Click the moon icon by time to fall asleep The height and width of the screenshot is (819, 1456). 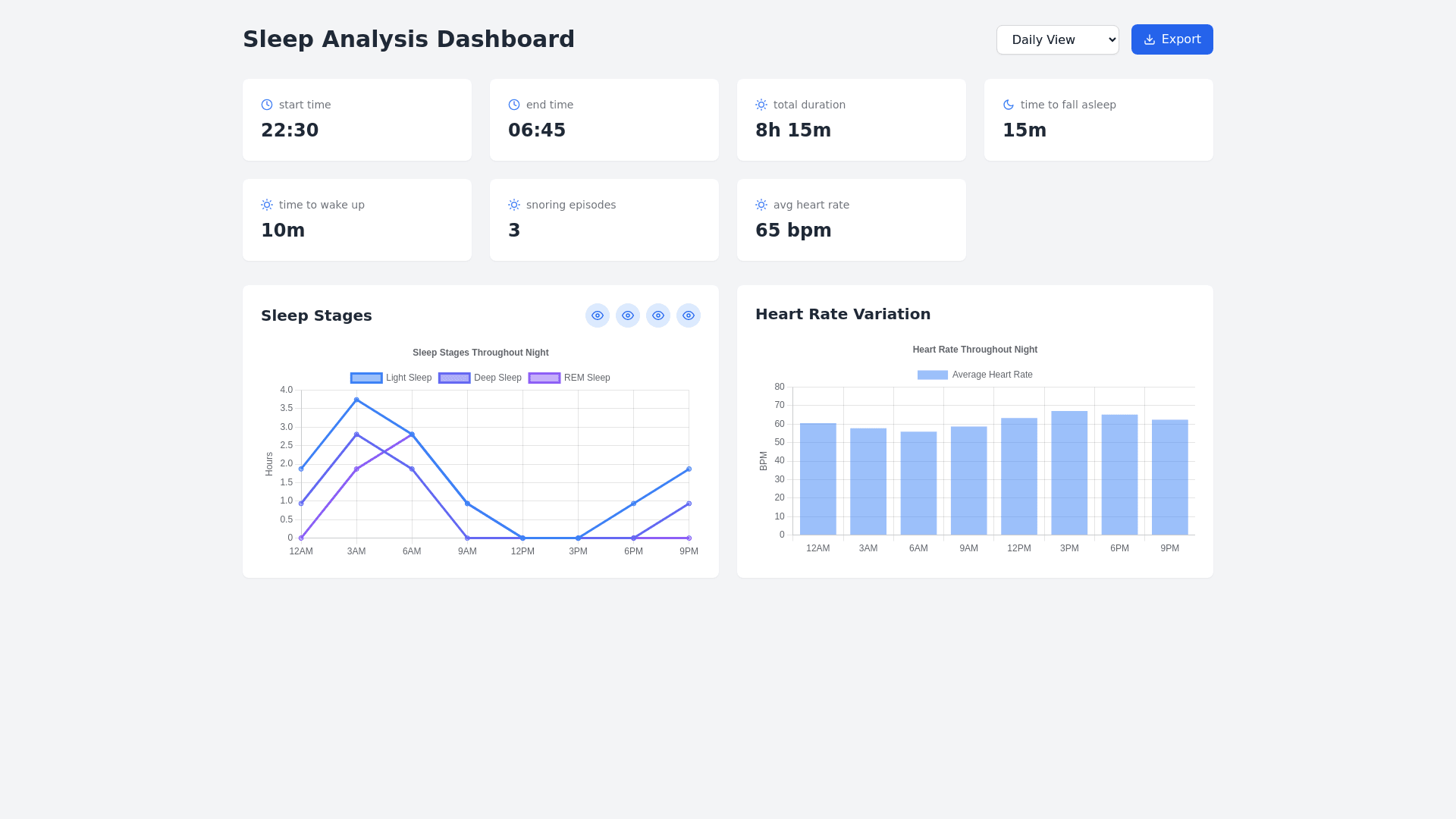[1009, 105]
